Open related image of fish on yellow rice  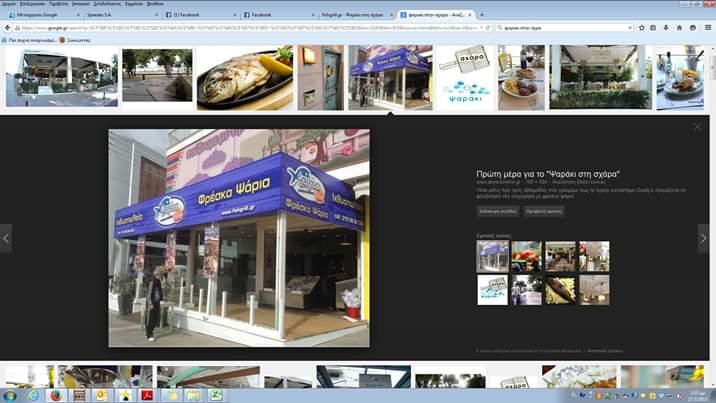point(560,290)
